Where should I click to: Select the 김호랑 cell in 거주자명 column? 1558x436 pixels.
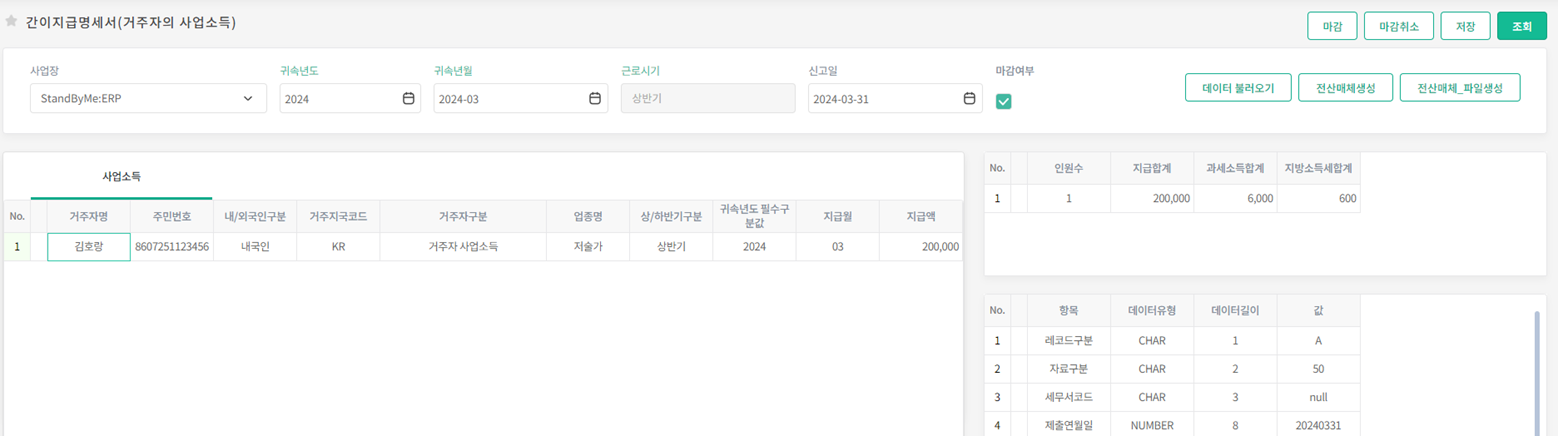coord(89,247)
